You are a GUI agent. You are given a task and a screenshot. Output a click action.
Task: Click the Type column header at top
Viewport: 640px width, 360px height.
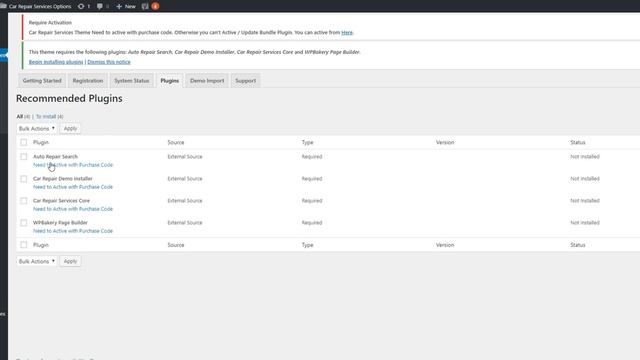pyautogui.click(x=307, y=142)
